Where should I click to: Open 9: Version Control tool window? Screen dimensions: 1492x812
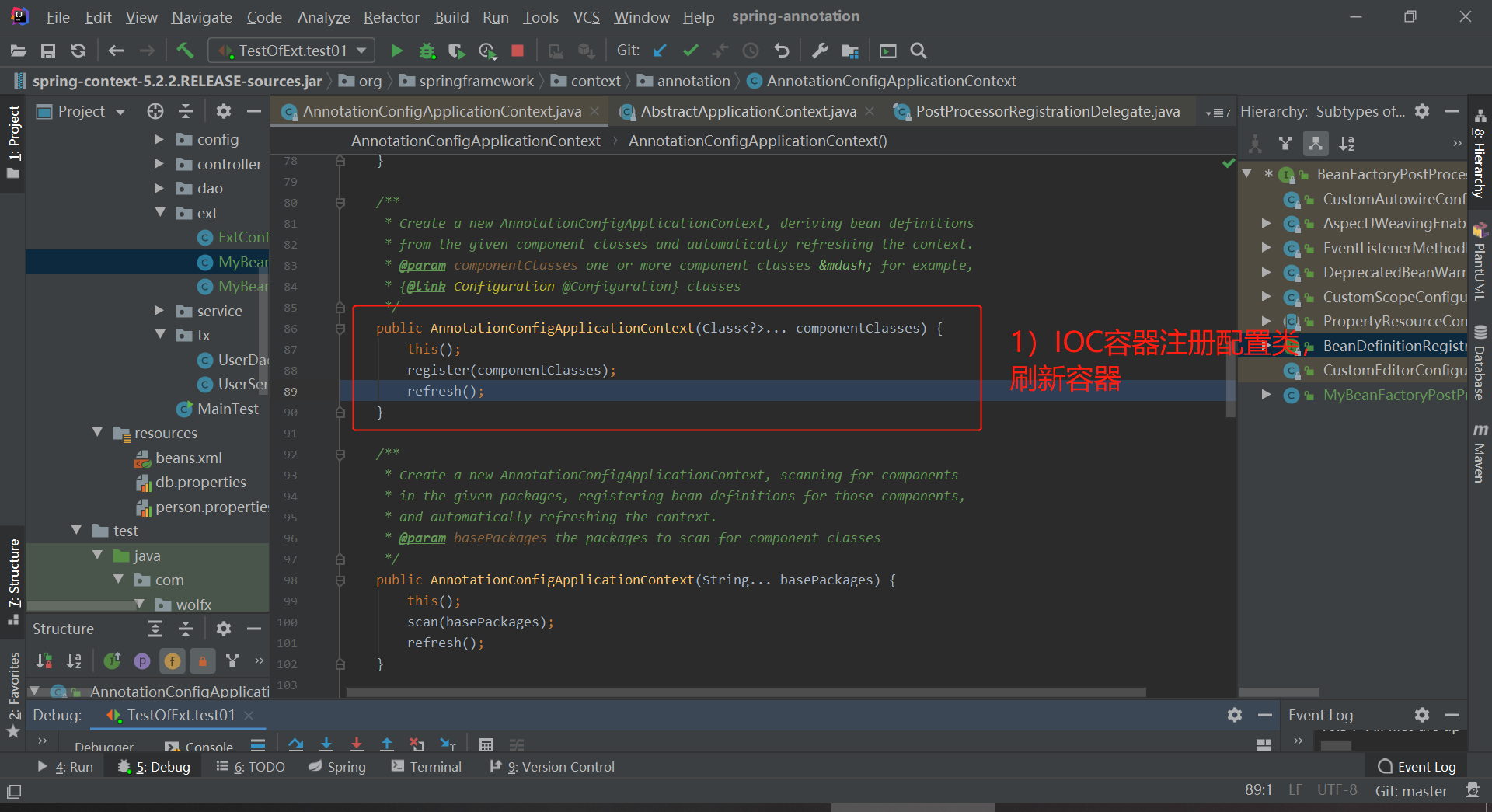553,767
